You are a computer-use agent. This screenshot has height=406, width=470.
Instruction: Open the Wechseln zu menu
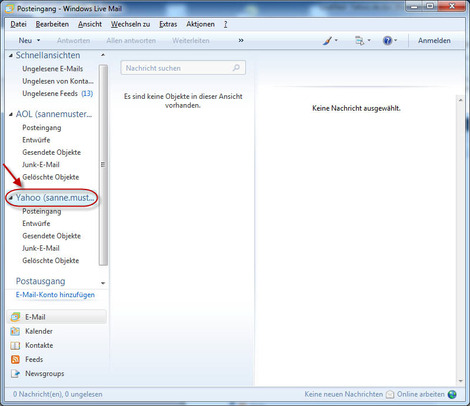tap(130, 24)
